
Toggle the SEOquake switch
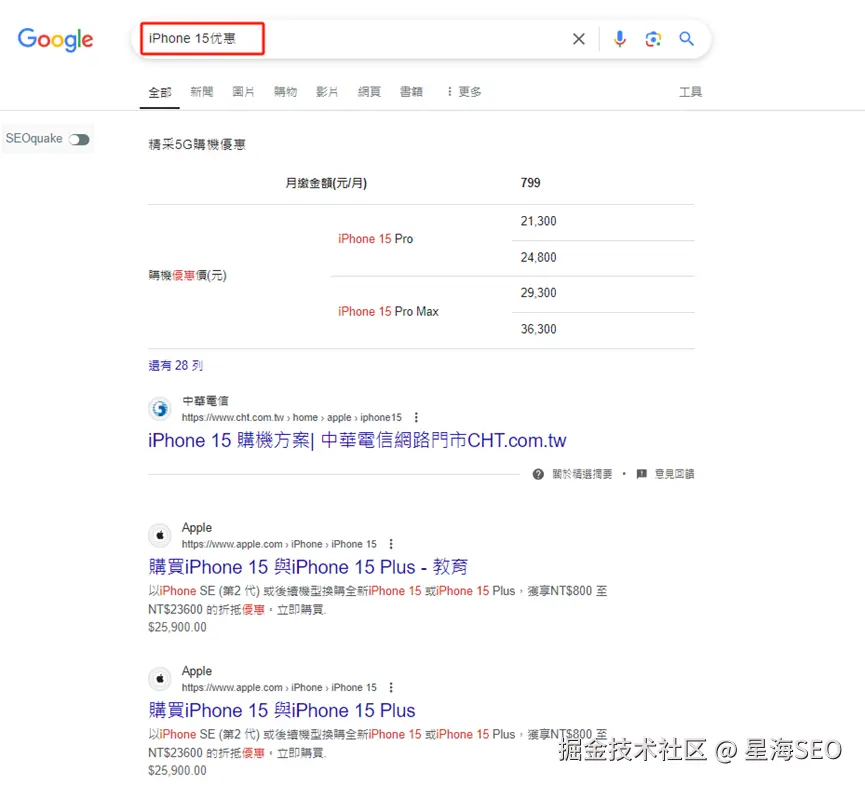coord(79,139)
